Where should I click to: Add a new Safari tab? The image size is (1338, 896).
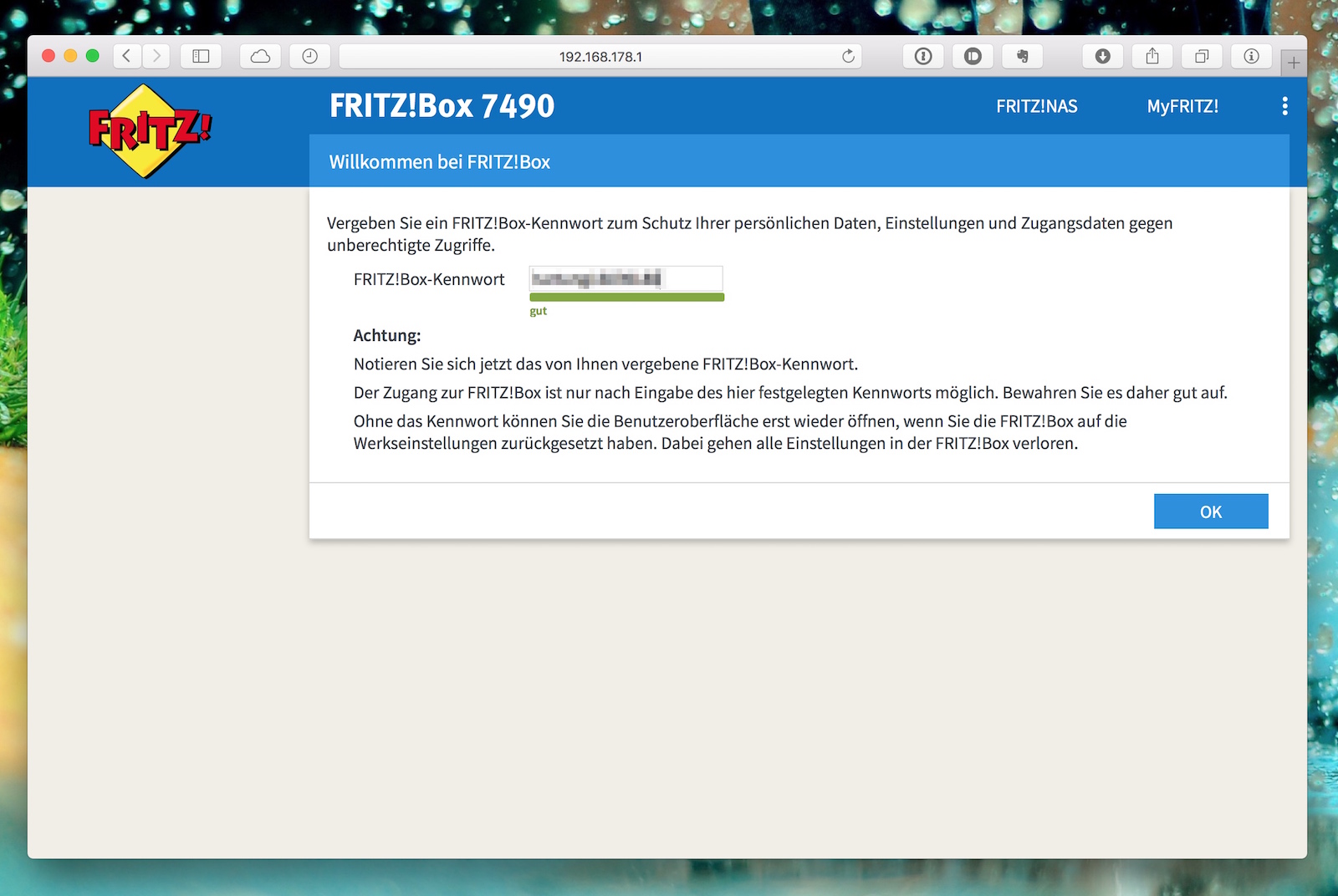[1294, 63]
